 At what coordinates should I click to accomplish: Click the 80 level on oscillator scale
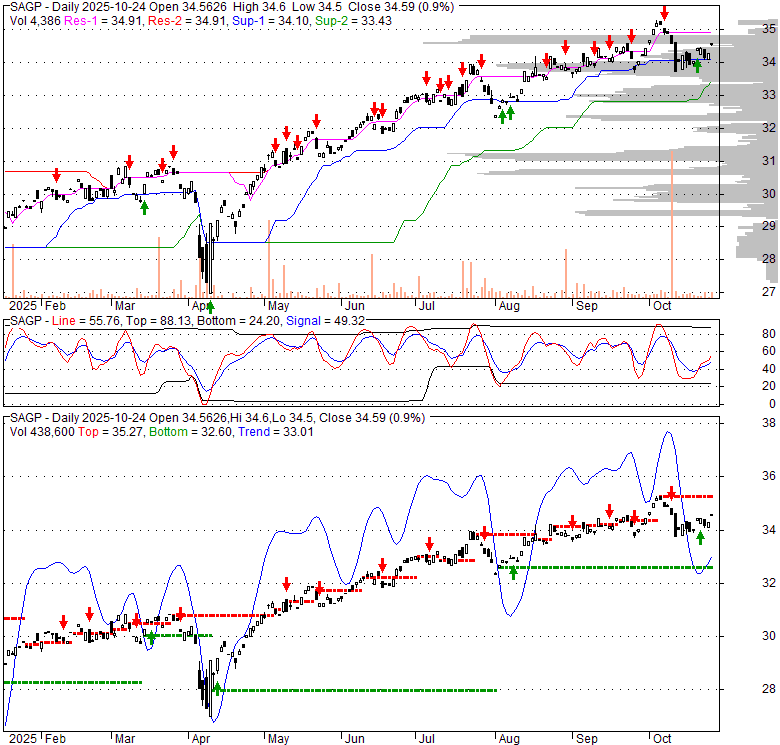(x=740, y=334)
